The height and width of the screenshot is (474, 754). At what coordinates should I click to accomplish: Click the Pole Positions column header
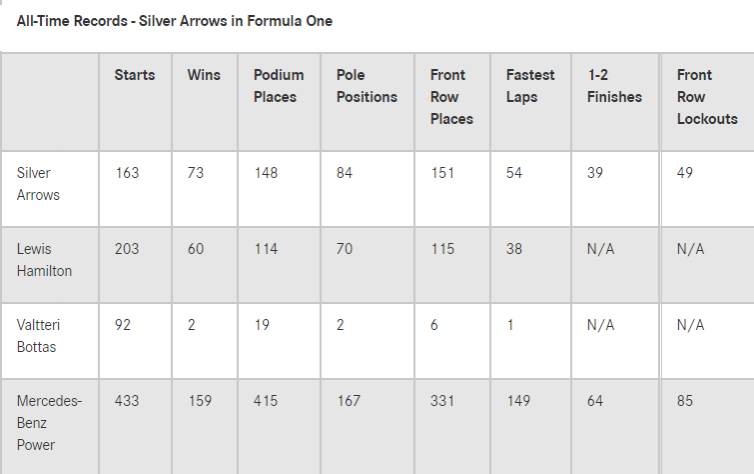367,86
